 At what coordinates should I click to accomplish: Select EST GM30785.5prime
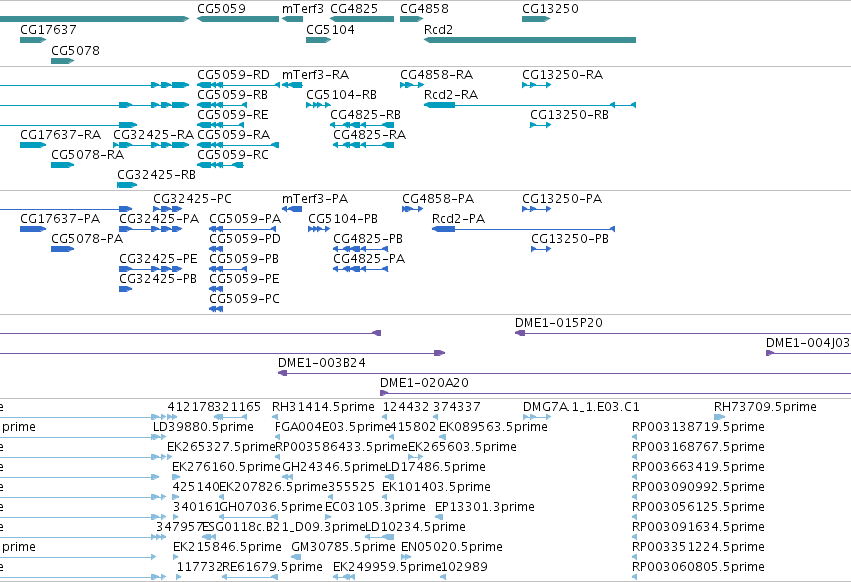click(x=344, y=547)
